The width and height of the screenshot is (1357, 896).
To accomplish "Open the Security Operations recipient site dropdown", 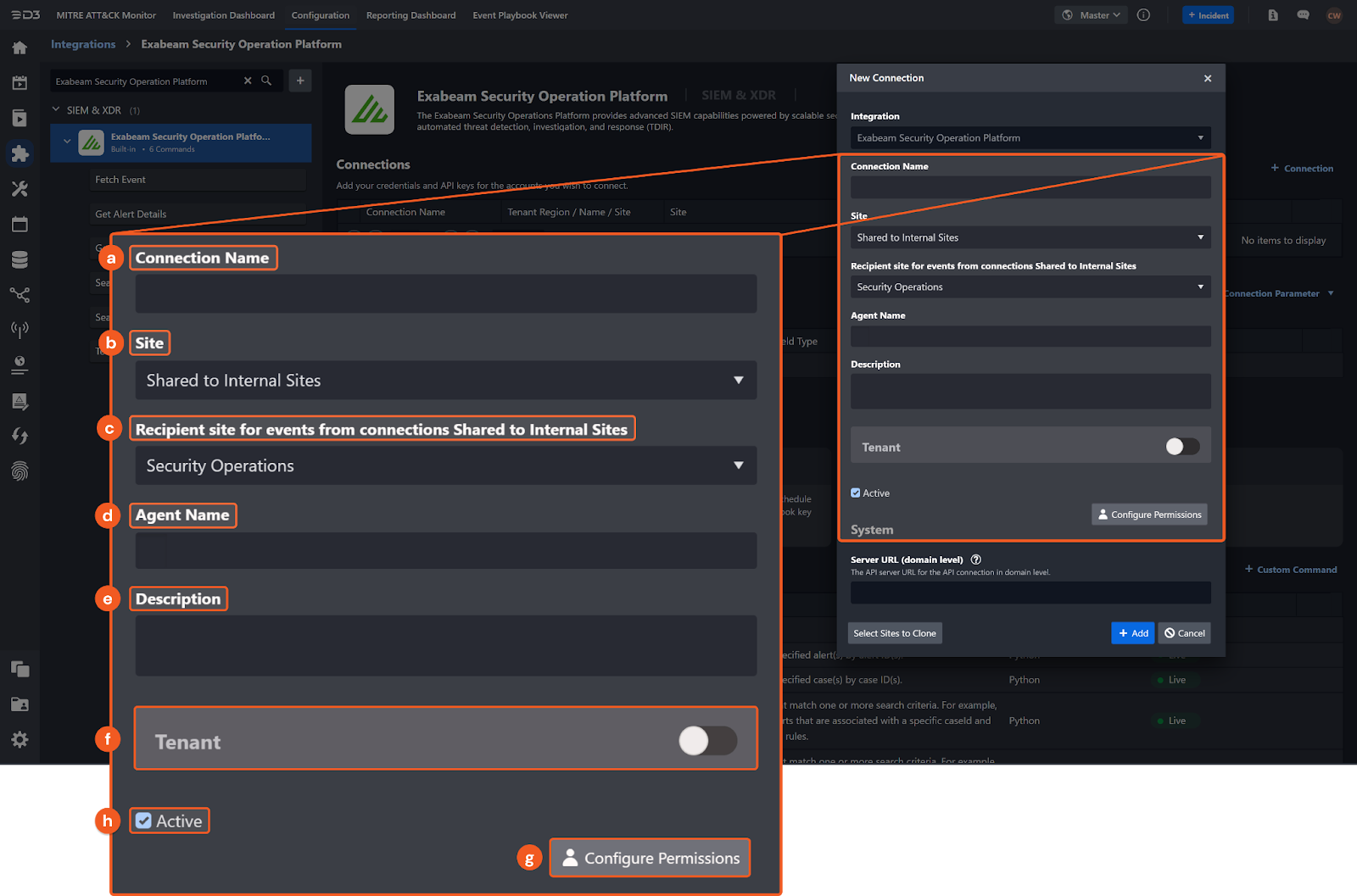I will click(x=1030, y=287).
